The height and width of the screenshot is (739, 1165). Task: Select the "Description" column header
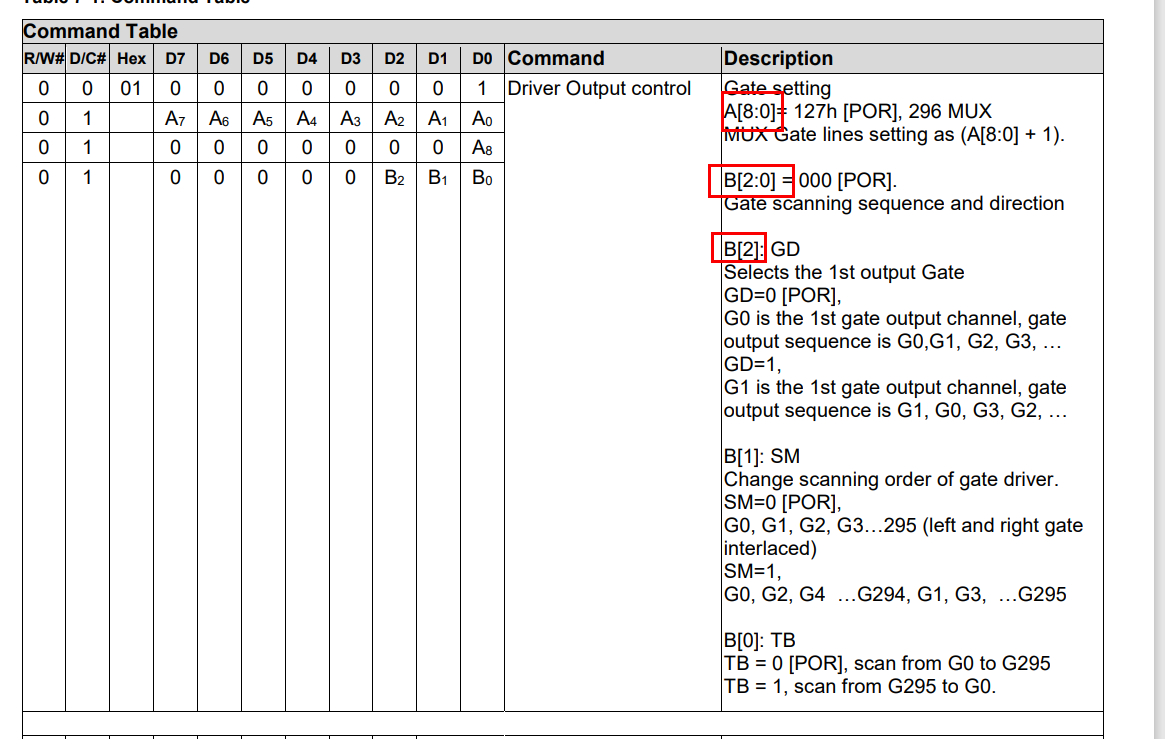pyautogui.click(x=912, y=59)
